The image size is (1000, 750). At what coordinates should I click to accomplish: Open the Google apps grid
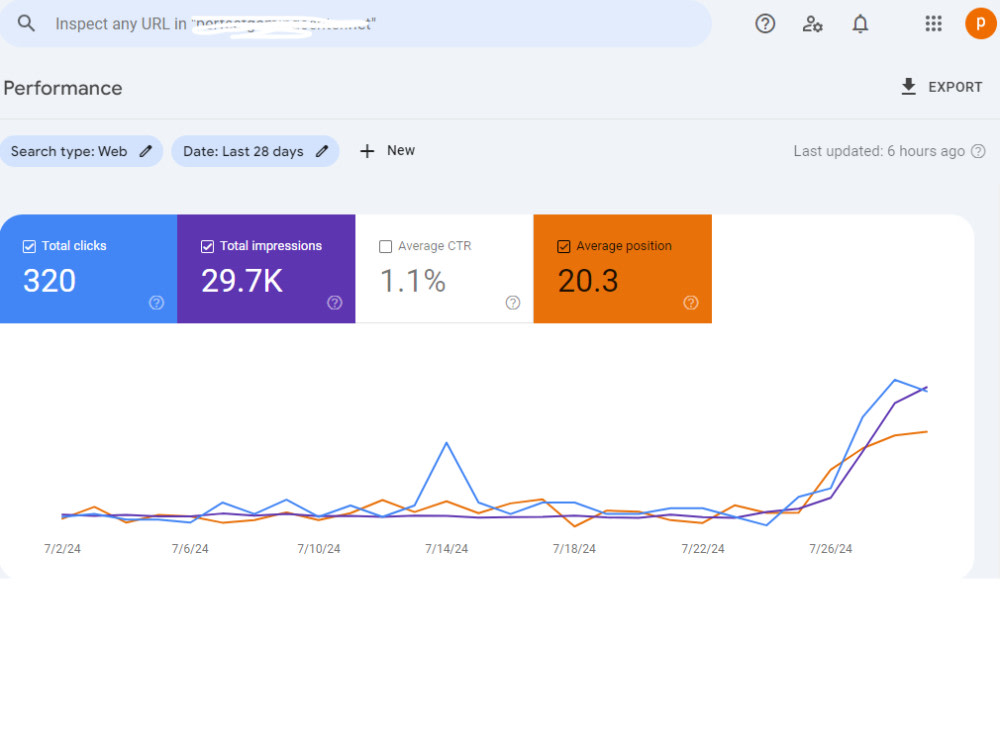(933, 24)
